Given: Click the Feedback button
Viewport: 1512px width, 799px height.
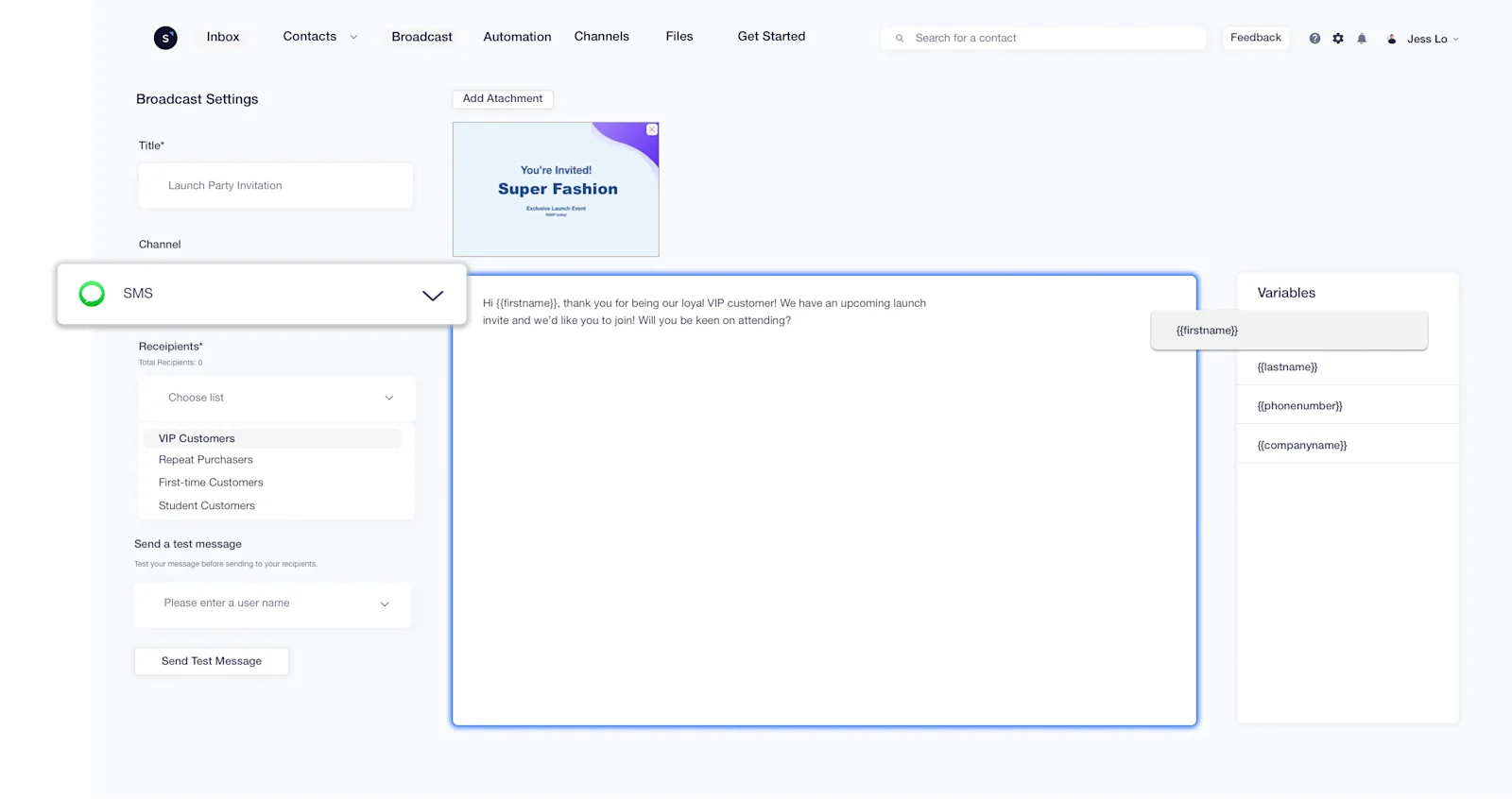Looking at the screenshot, I should 1256,38.
